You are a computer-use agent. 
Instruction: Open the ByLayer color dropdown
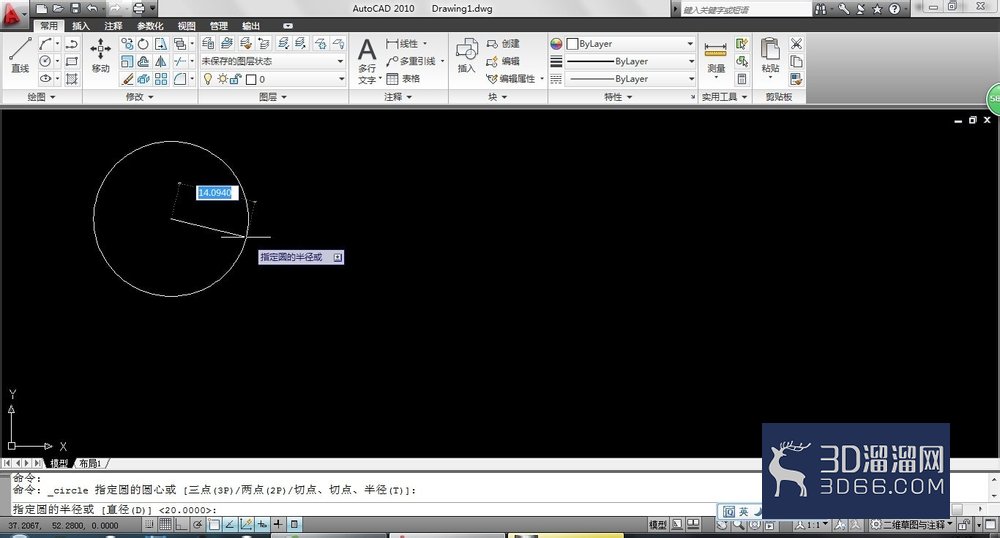coord(630,44)
